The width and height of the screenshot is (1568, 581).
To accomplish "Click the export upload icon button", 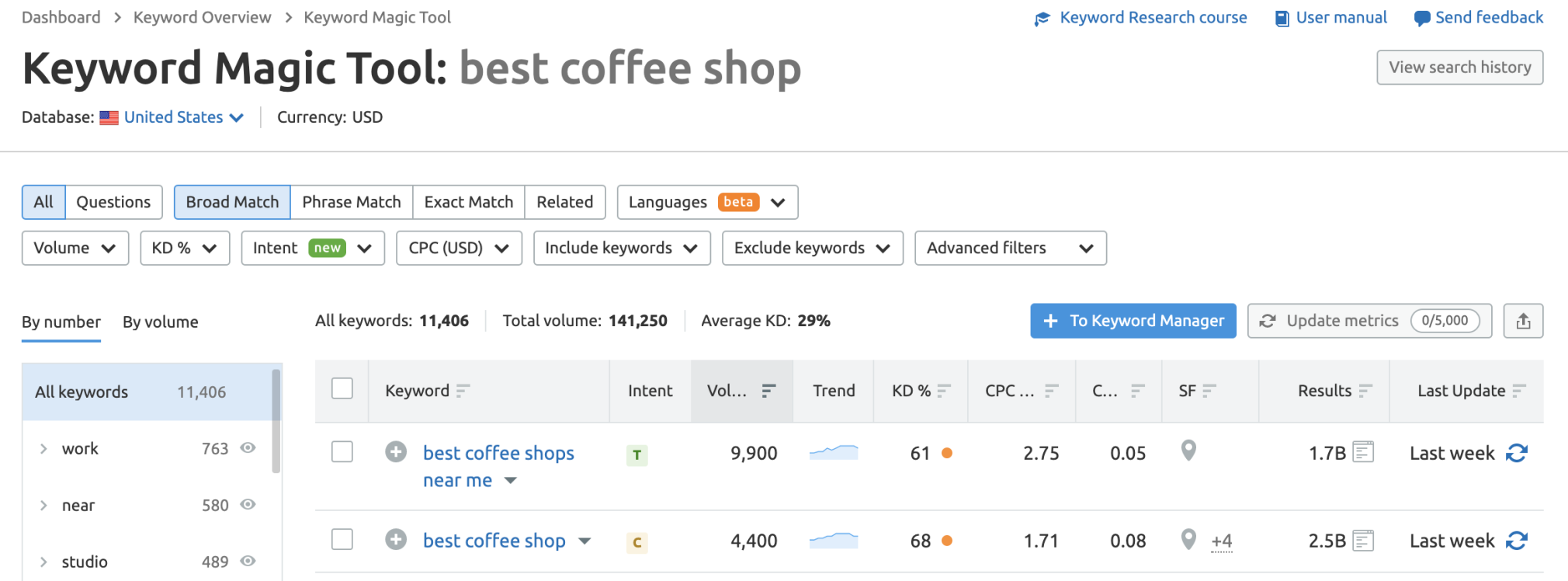I will [1523, 321].
